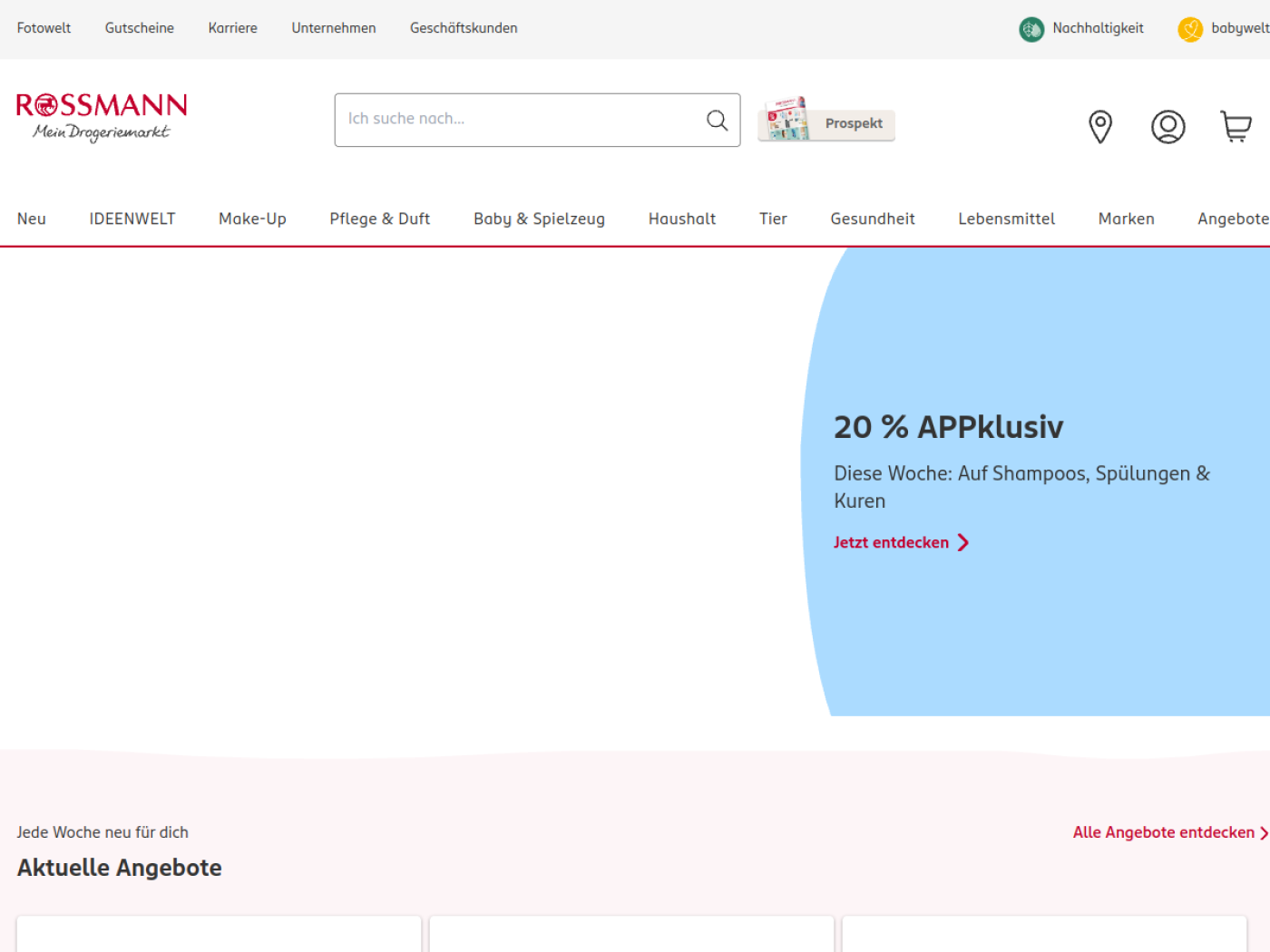This screenshot has height=952, width=1270.
Task: Open the shopping cart icon
Action: pos(1236,127)
